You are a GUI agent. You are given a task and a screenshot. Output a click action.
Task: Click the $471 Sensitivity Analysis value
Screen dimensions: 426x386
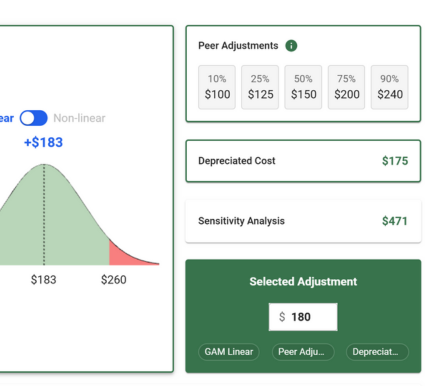coord(395,221)
